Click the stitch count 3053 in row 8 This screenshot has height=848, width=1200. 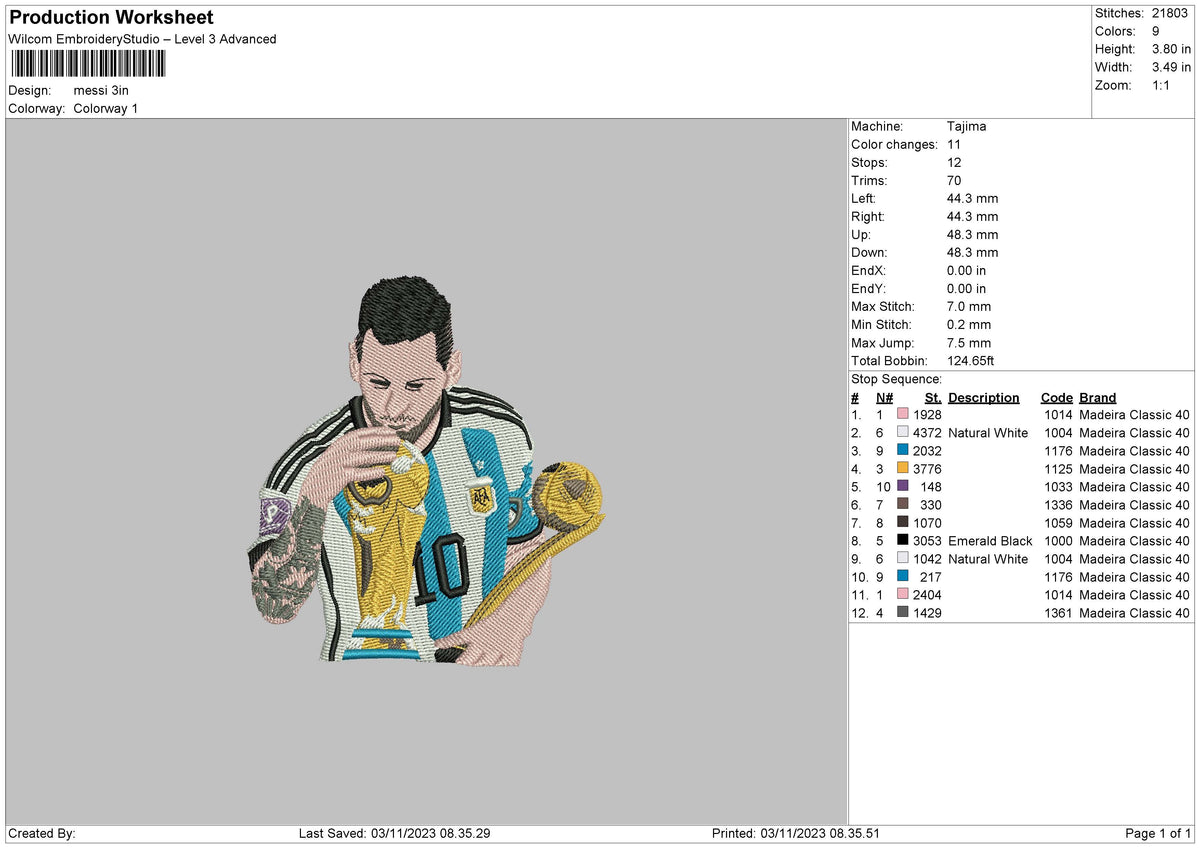tap(927, 541)
